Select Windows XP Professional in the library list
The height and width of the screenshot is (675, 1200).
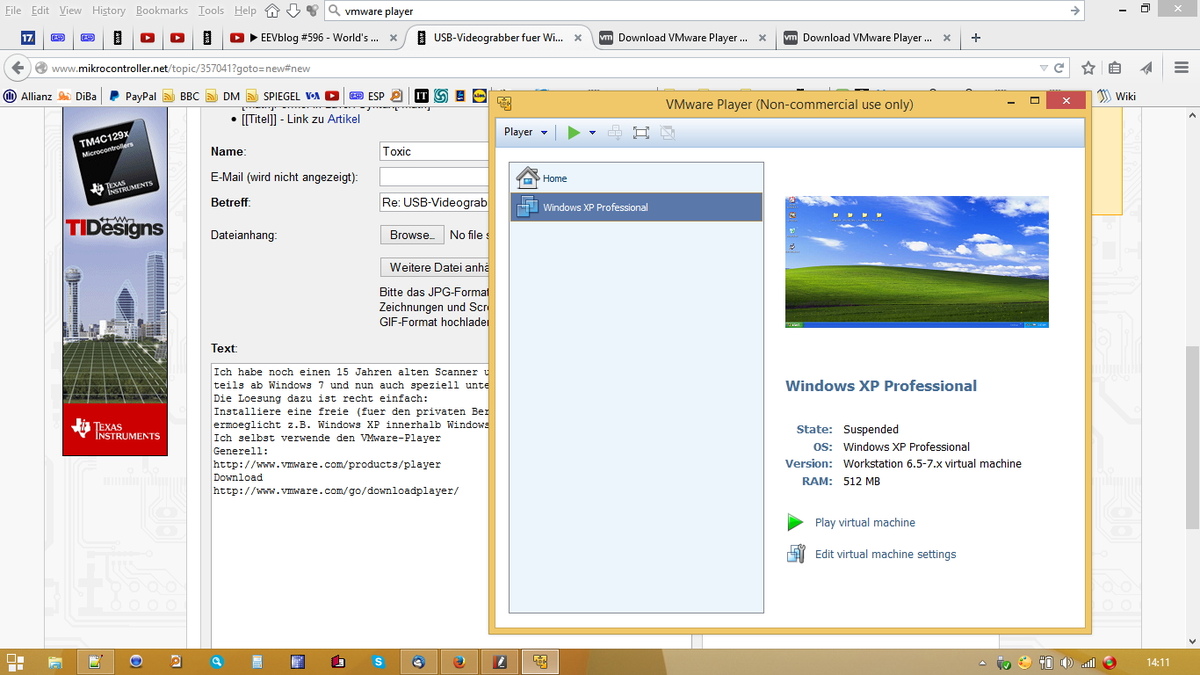coord(636,207)
